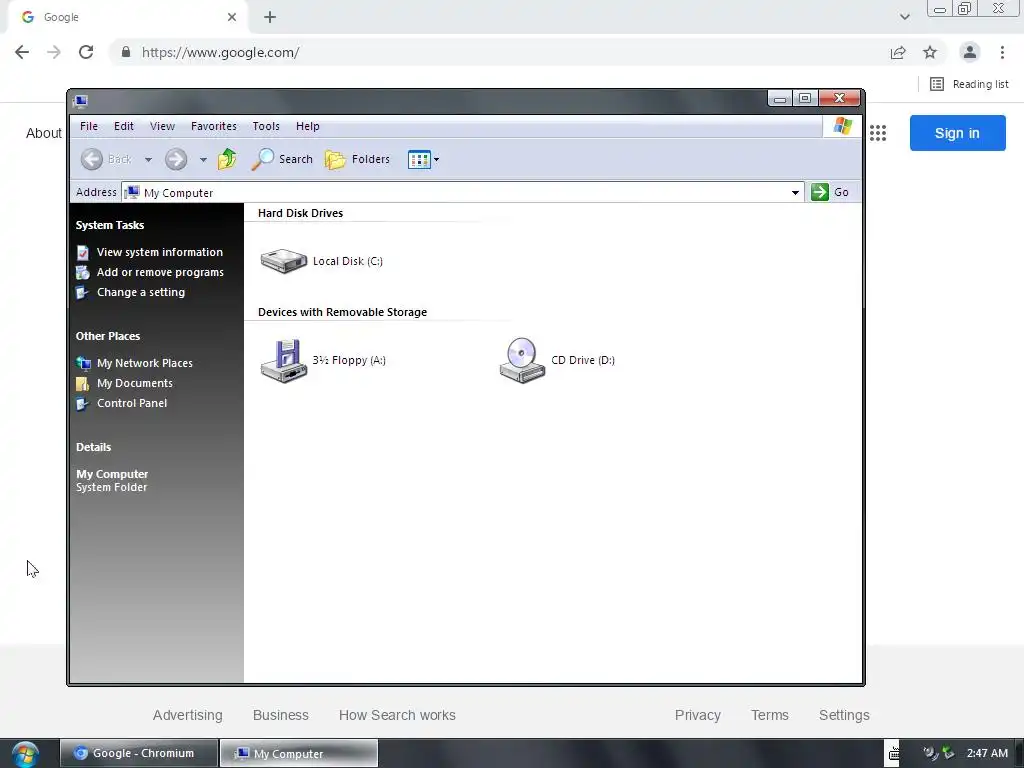This screenshot has height=768, width=1024.
Task: Click the Advertising footer link
Action: coord(187,715)
